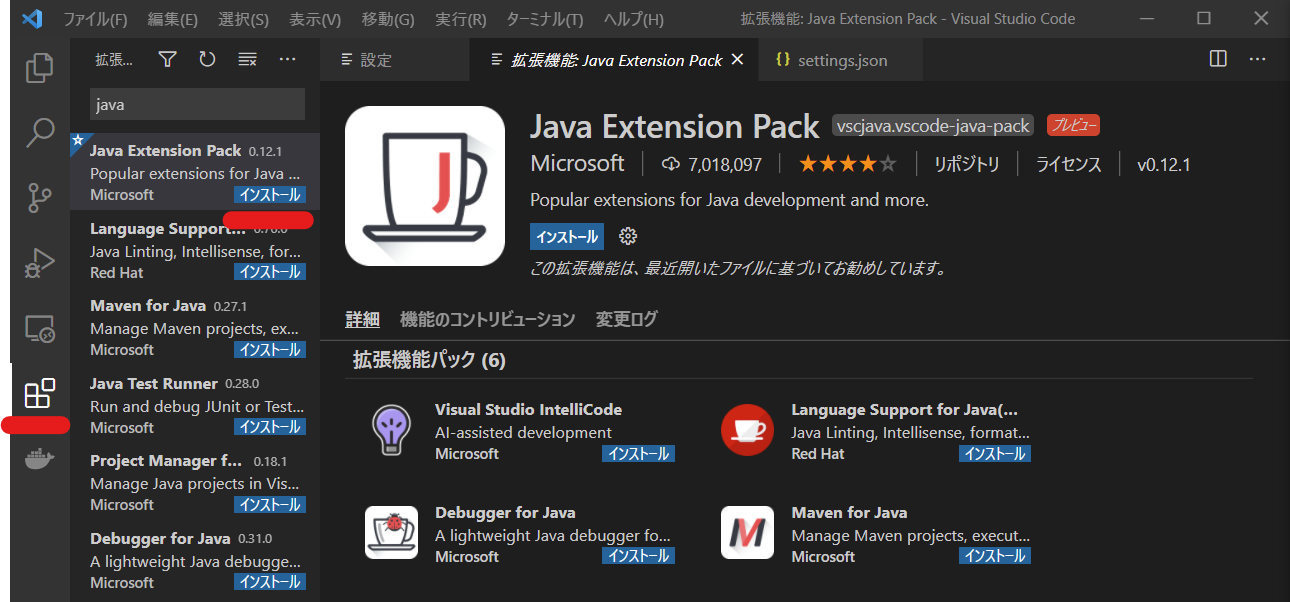Image resolution: width=1290 pixels, height=602 pixels.
Task: Open the Run and Debug icon
Action: click(x=39, y=263)
